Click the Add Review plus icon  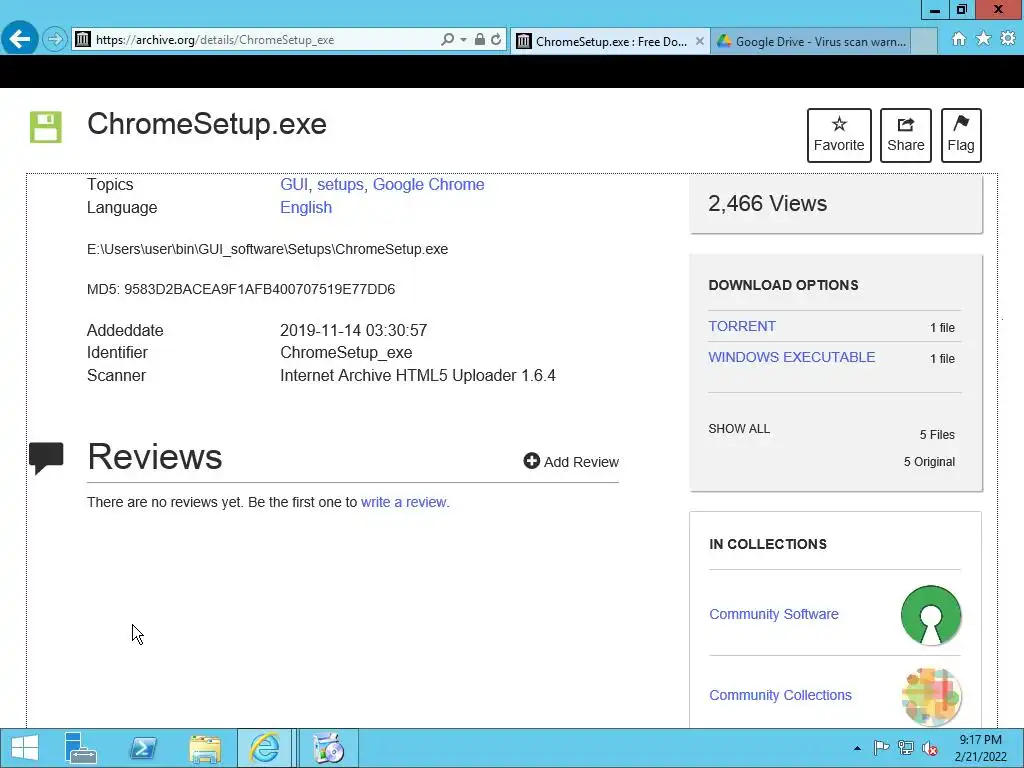[x=532, y=461]
